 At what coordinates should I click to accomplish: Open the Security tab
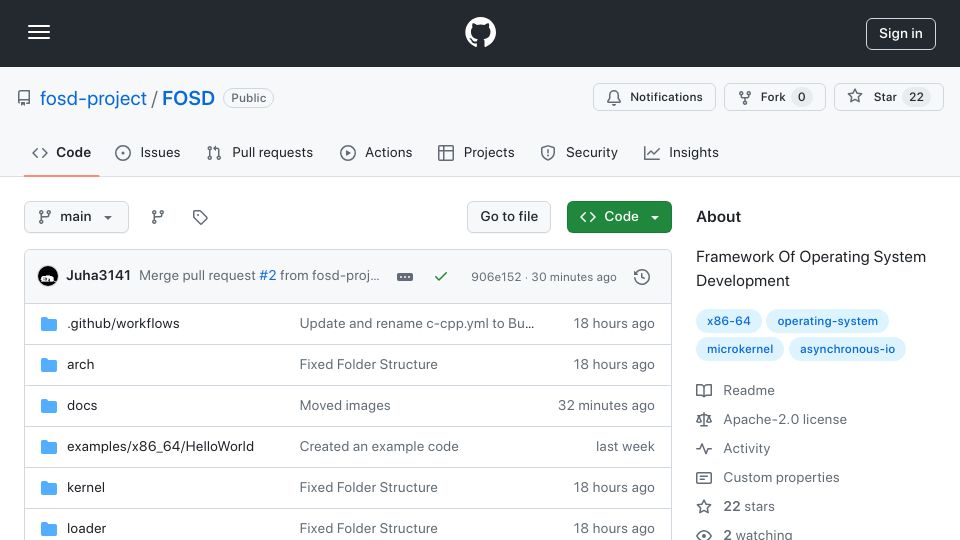pos(579,152)
